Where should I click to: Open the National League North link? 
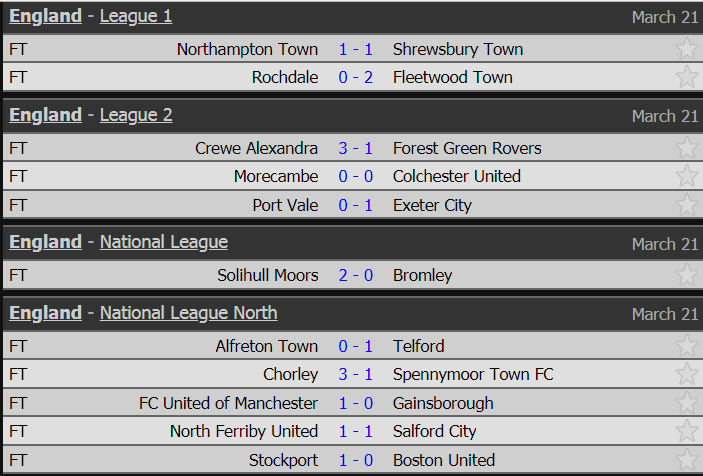tap(188, 313)
